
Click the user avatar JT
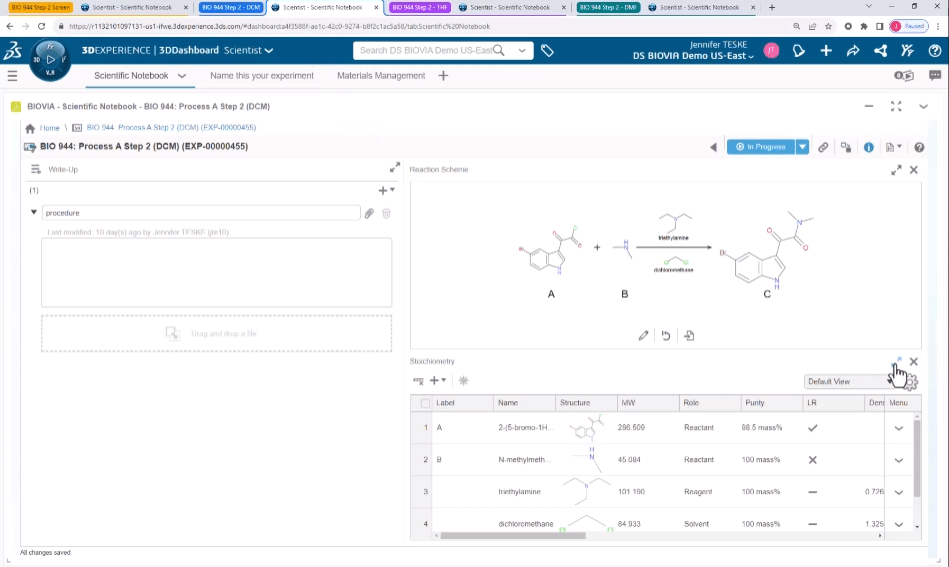pos(771,51)
